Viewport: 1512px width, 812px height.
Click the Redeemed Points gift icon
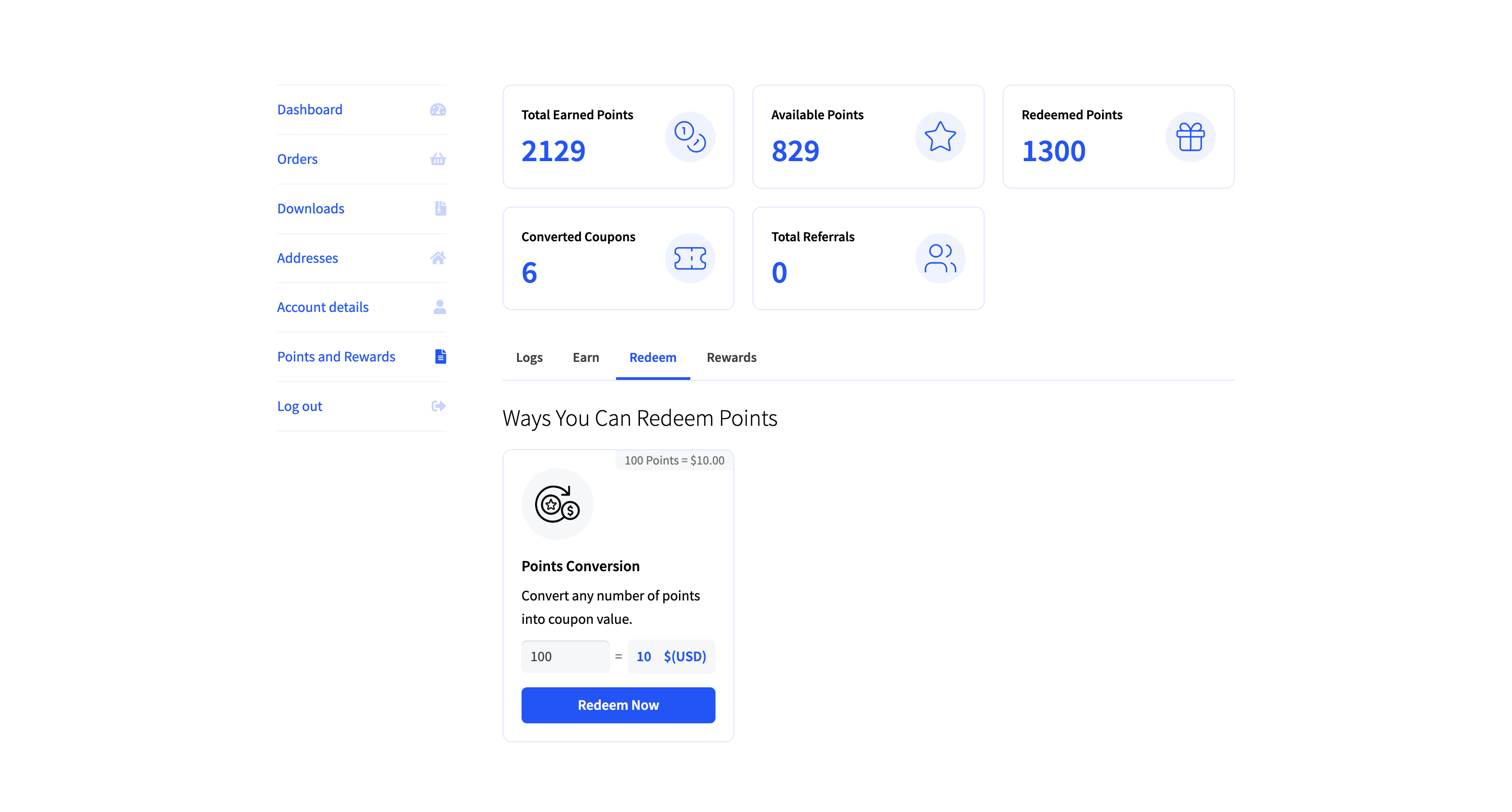point(1190,136)
